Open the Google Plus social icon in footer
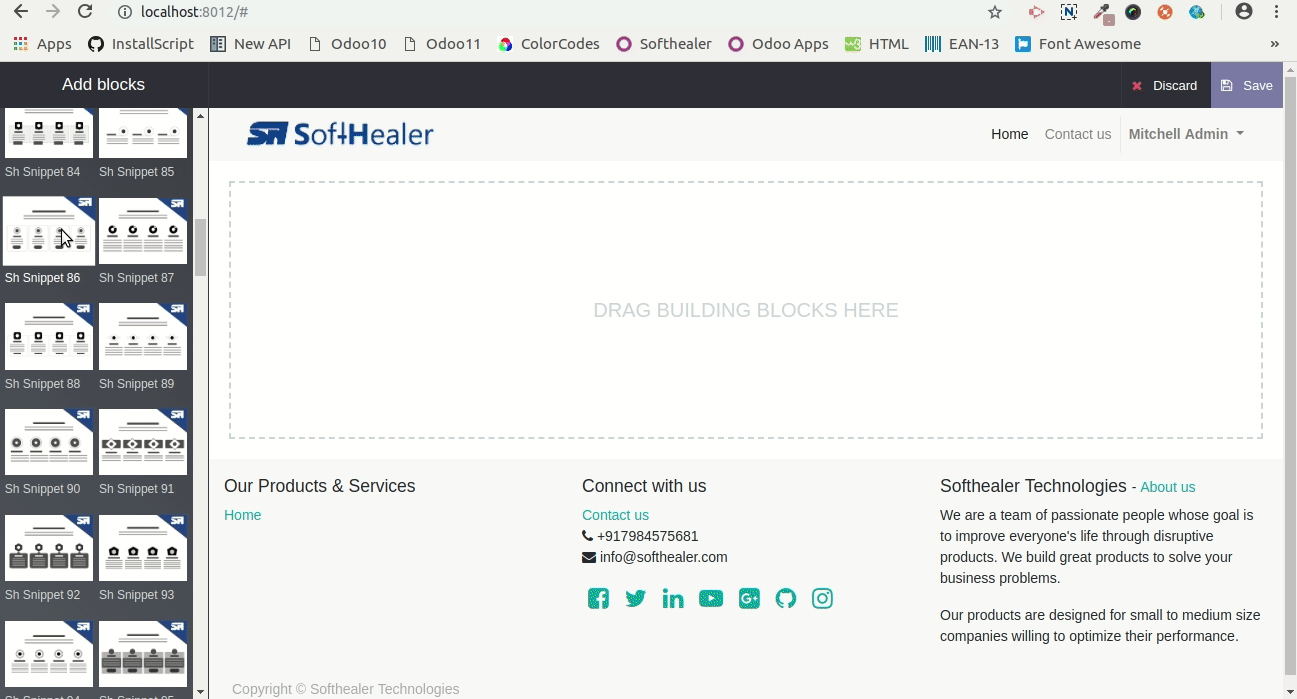 pos(749,599)
